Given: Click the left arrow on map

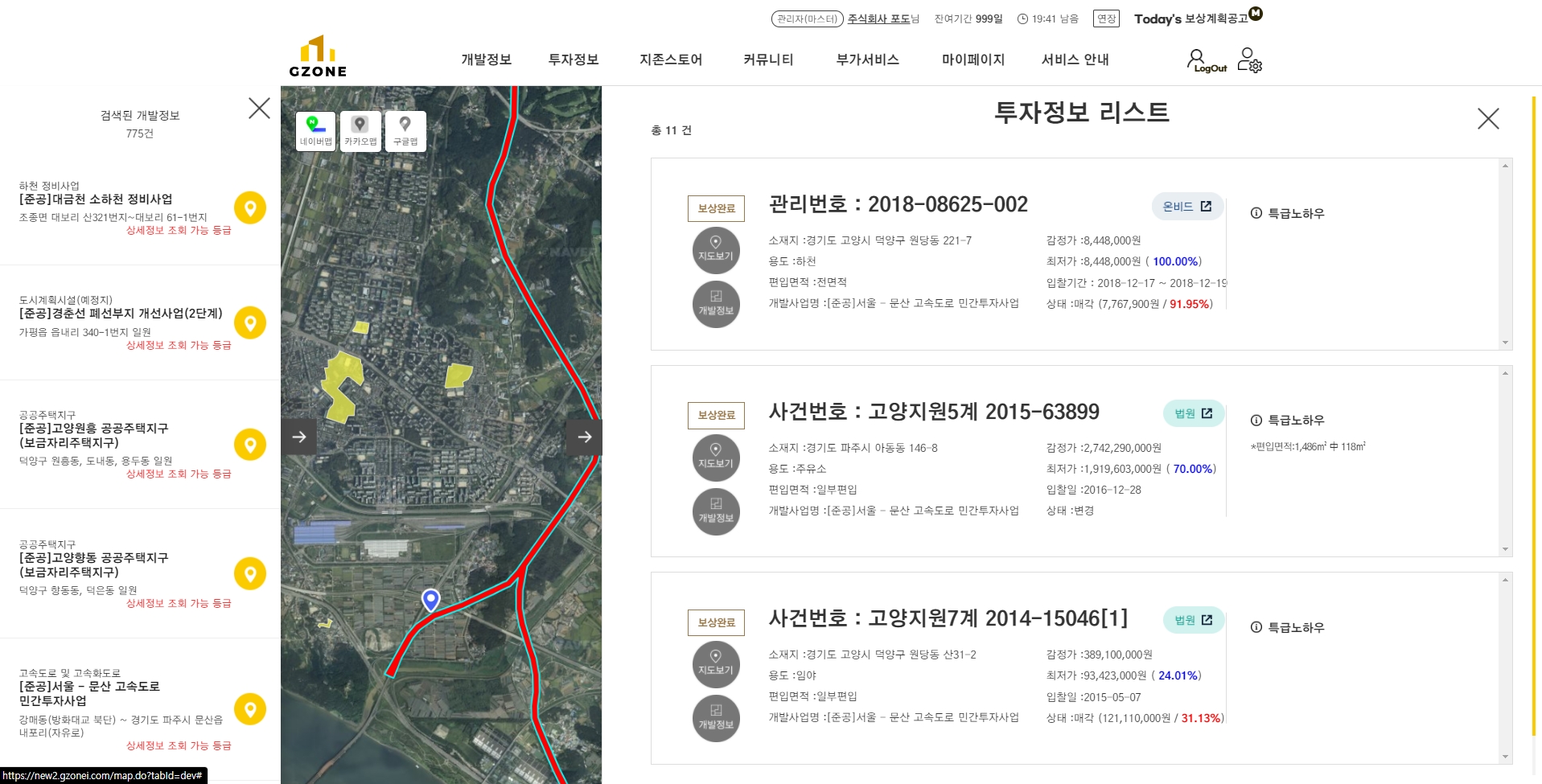Looking at the screenshot, I should (x=299, y=437).
